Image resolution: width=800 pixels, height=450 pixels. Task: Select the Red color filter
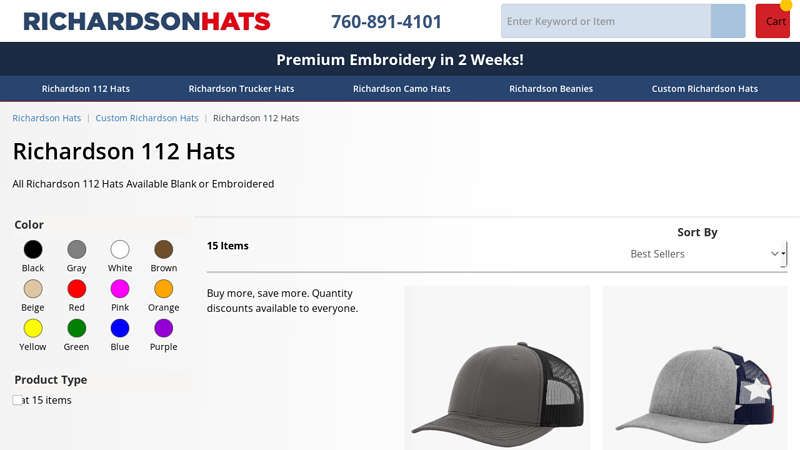(77, 289)
